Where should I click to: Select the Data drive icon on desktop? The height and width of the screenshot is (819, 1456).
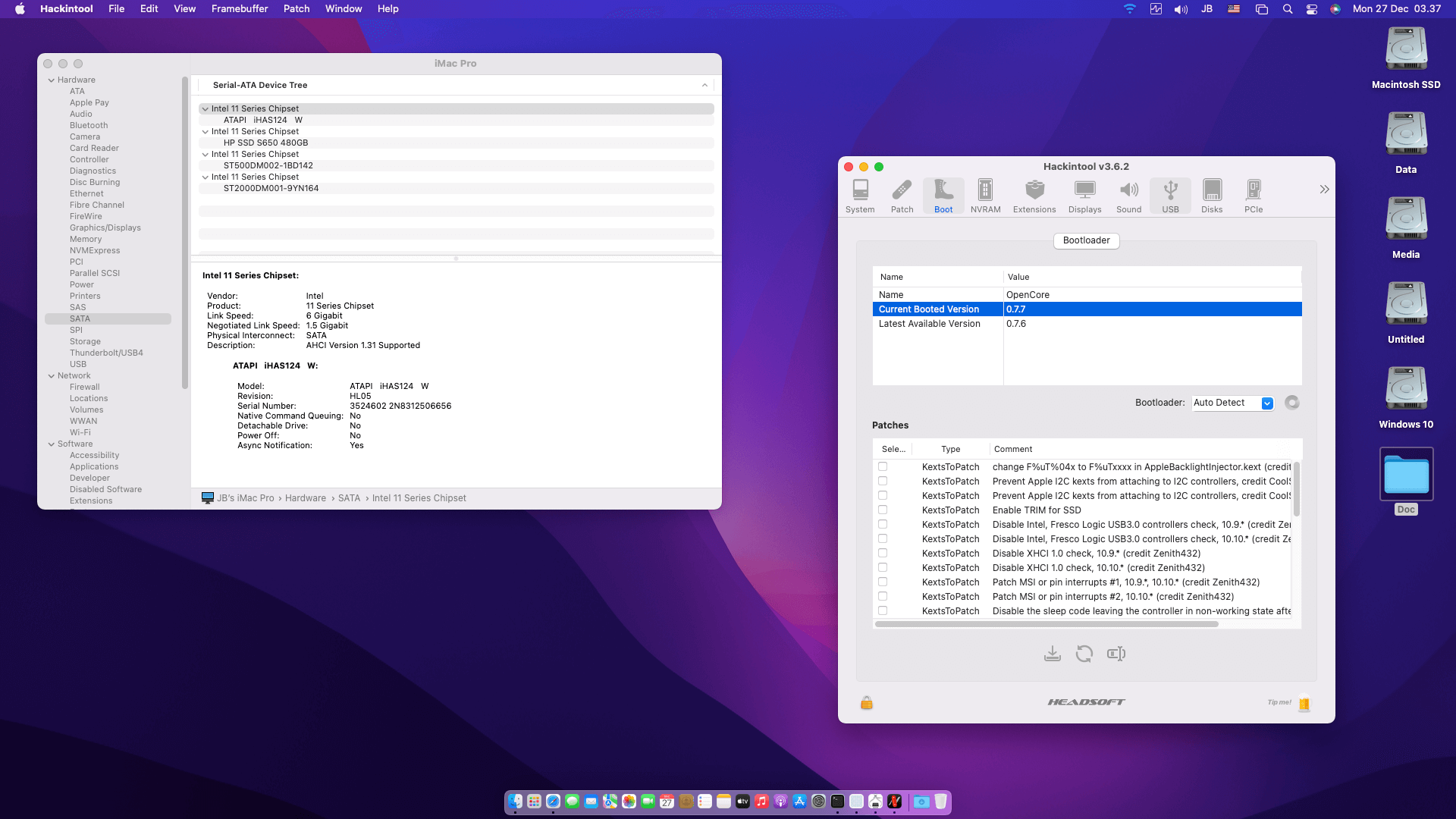tap(1406, 143)
